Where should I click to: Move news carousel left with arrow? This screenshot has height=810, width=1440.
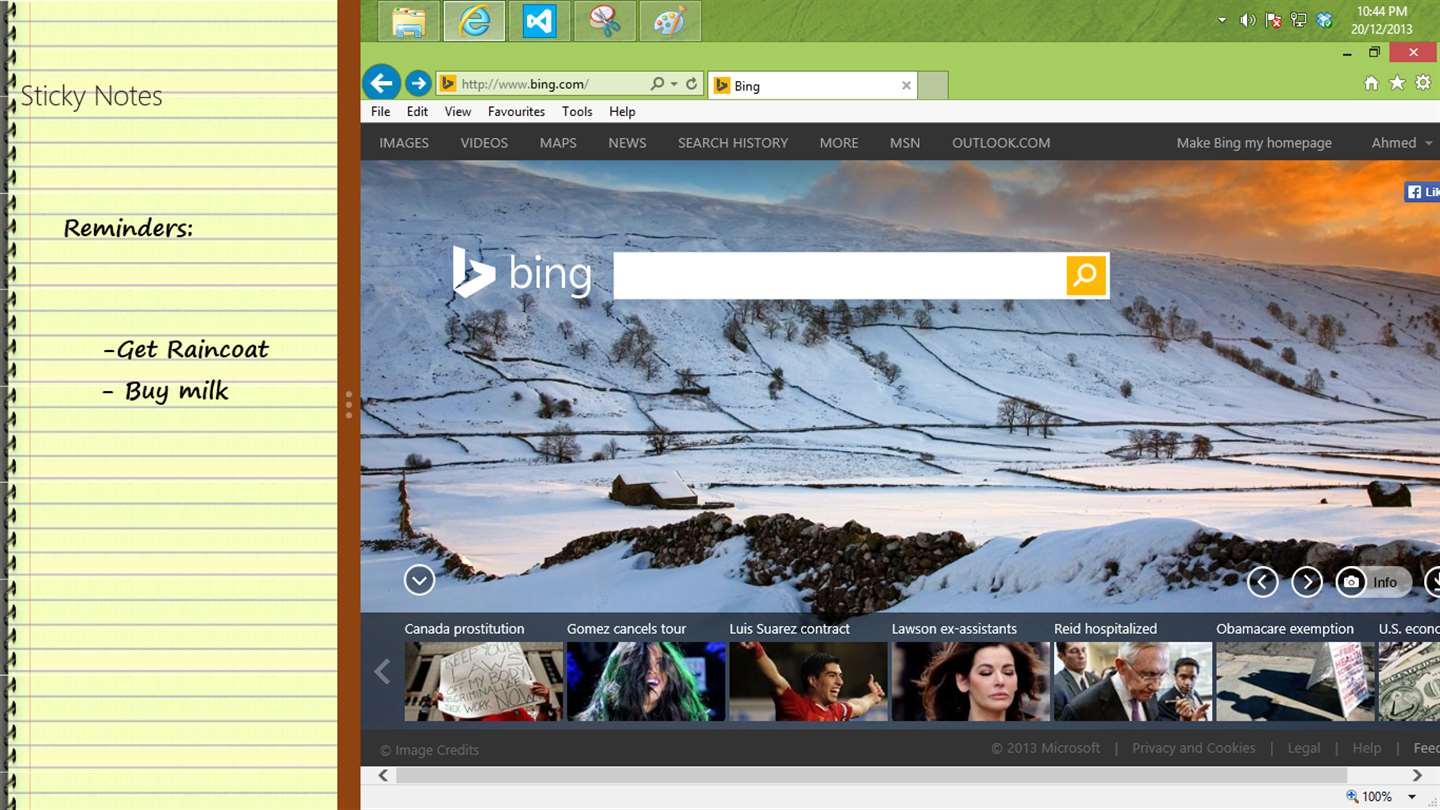point(382,672)
